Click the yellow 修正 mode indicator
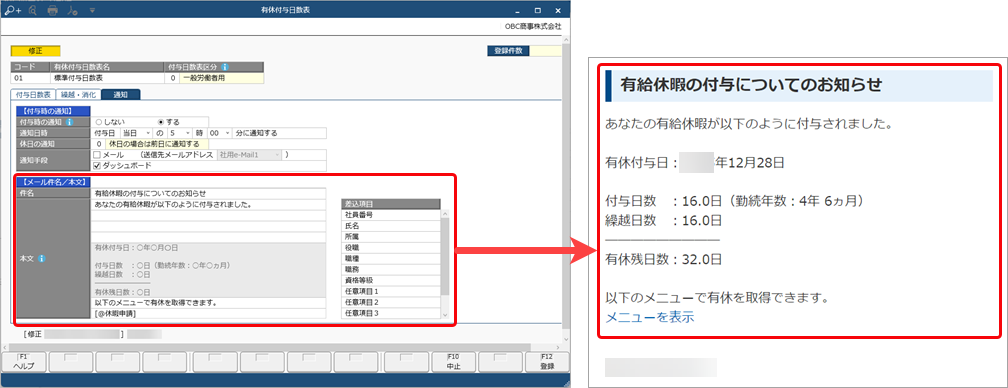The width and height of the screenshot is (1008, 388). click(35, 51)
